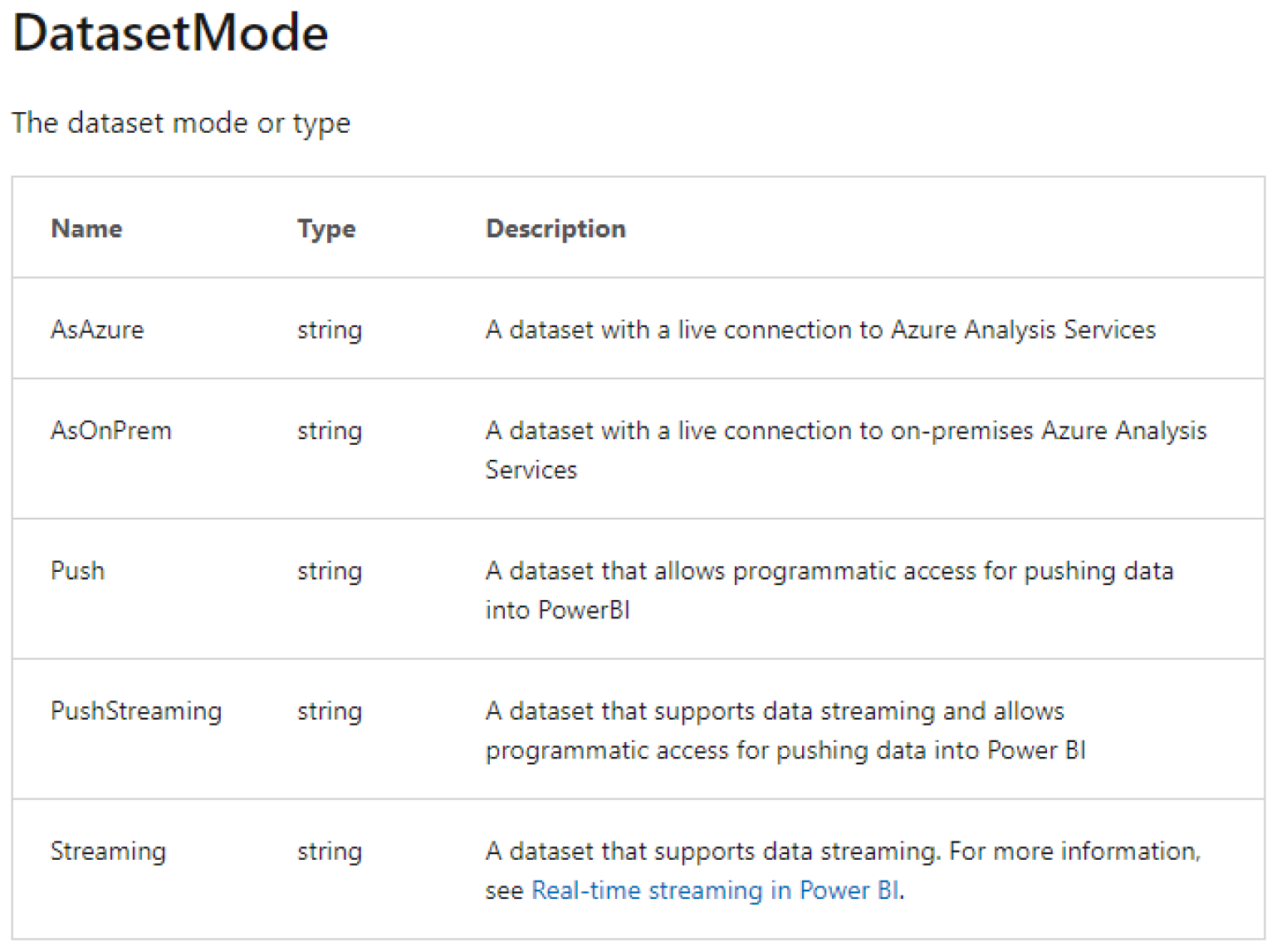Click the 'supports data streaming and allows' description
This screenshot has width=1277, height=952.
pos(775,711)
